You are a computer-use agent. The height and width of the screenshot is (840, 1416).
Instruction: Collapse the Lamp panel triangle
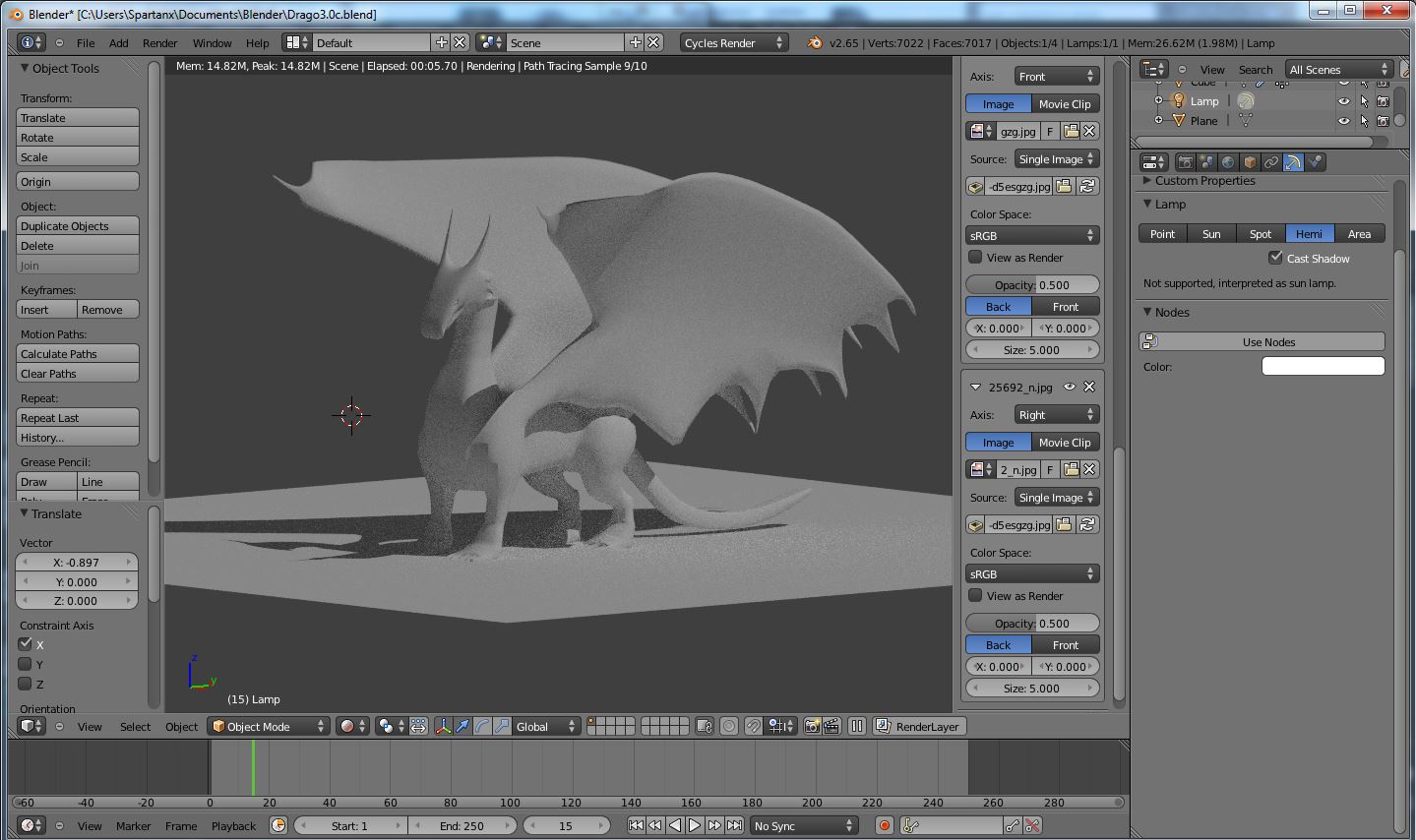pos(1147,204)
